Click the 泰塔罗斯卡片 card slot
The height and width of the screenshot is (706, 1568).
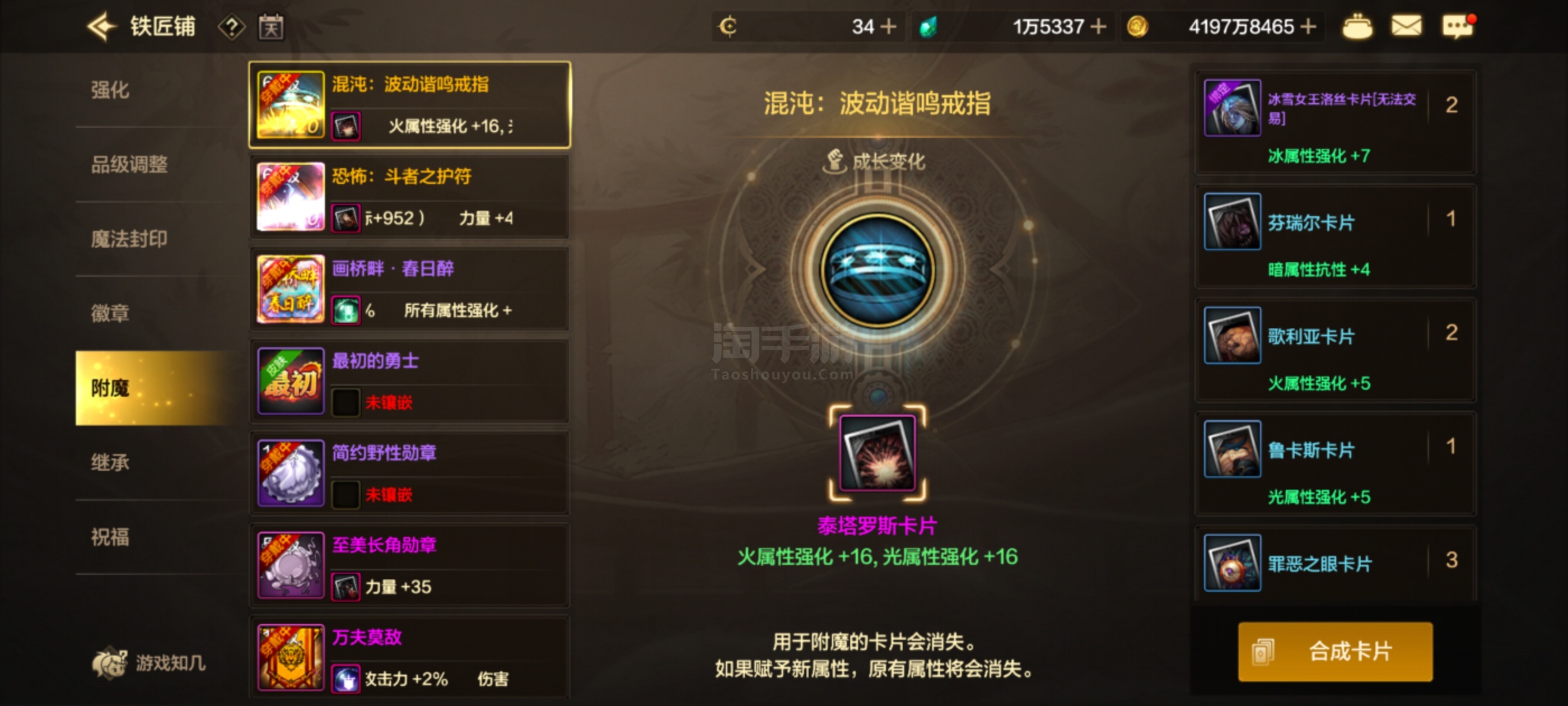(877, 453)
